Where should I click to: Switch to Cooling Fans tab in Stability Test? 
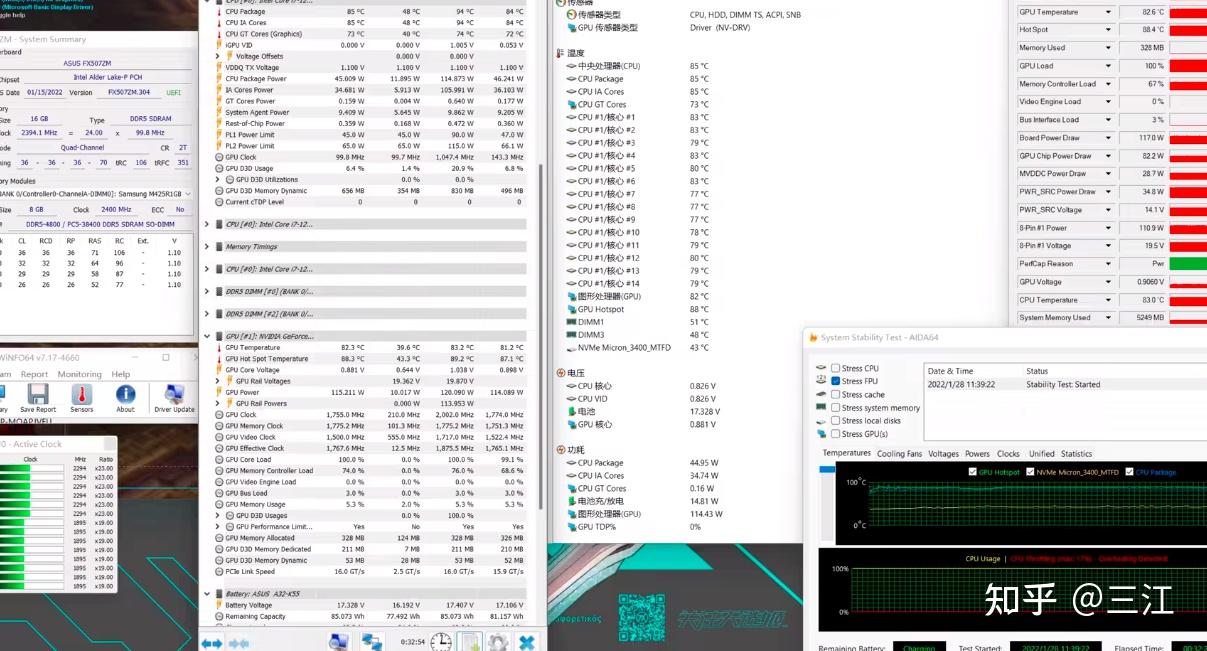[x=899, y=454]
